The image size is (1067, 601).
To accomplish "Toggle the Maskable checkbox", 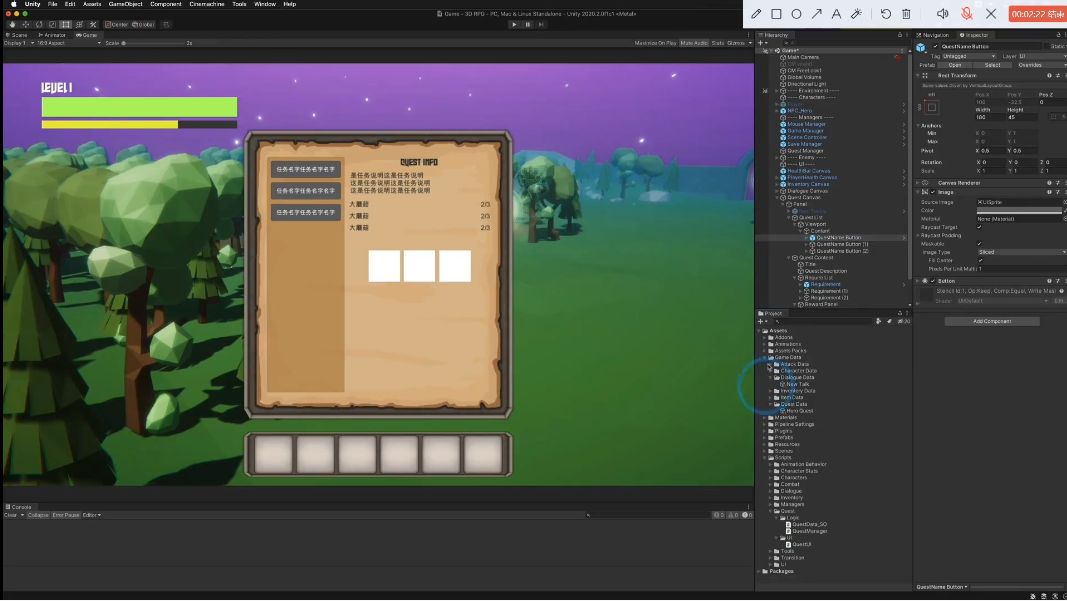I will [980, 244].
